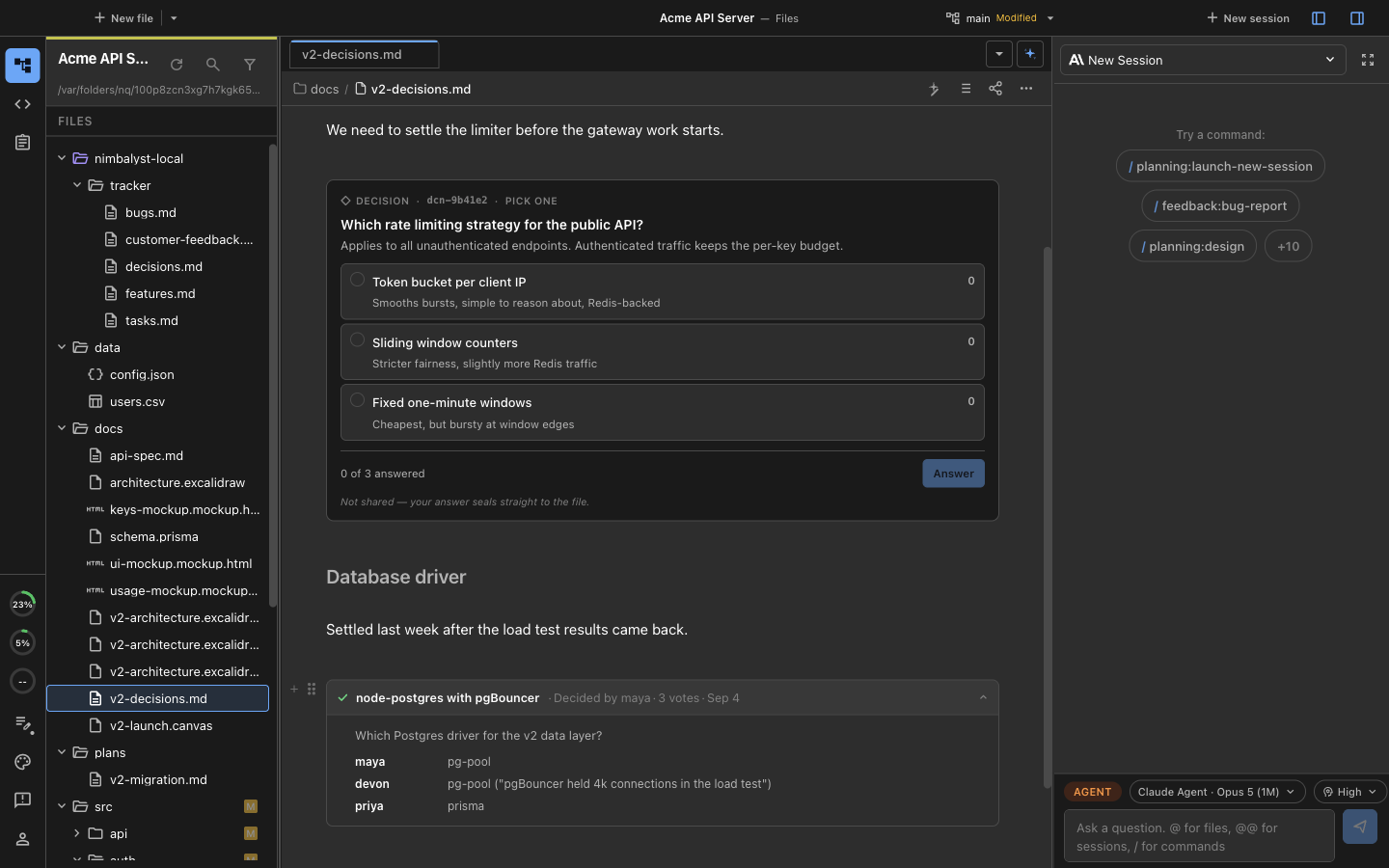Select Fixed one-minute windows option

click(663, 412)
